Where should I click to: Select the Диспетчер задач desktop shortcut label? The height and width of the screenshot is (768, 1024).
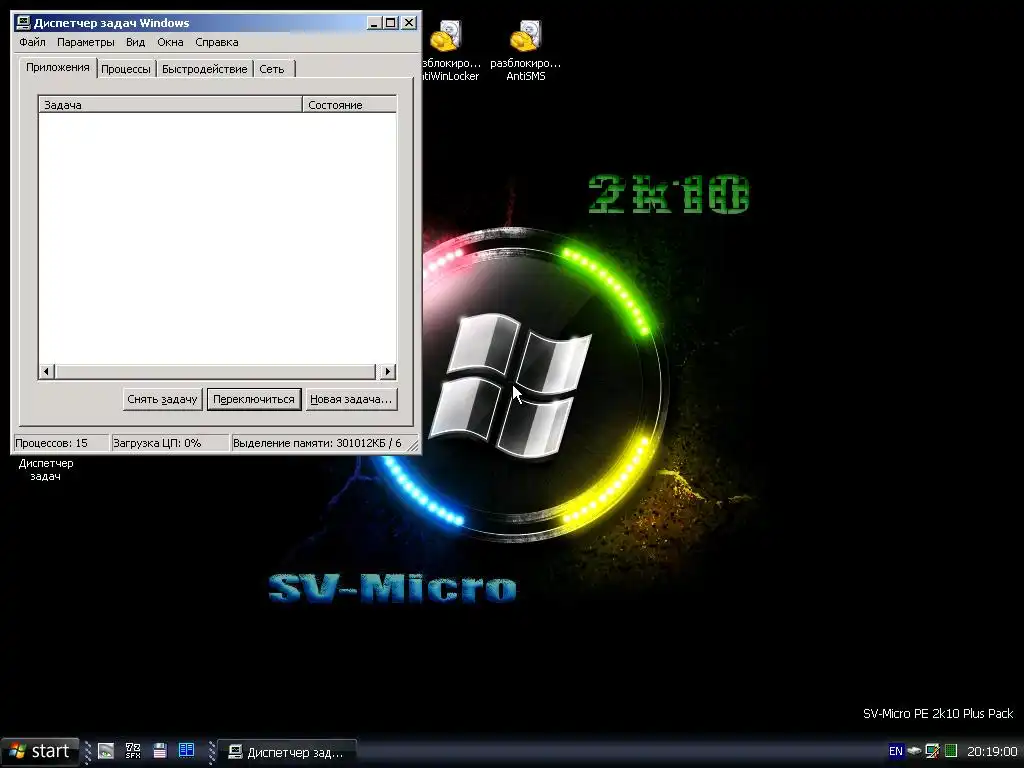tap(46, 470)
